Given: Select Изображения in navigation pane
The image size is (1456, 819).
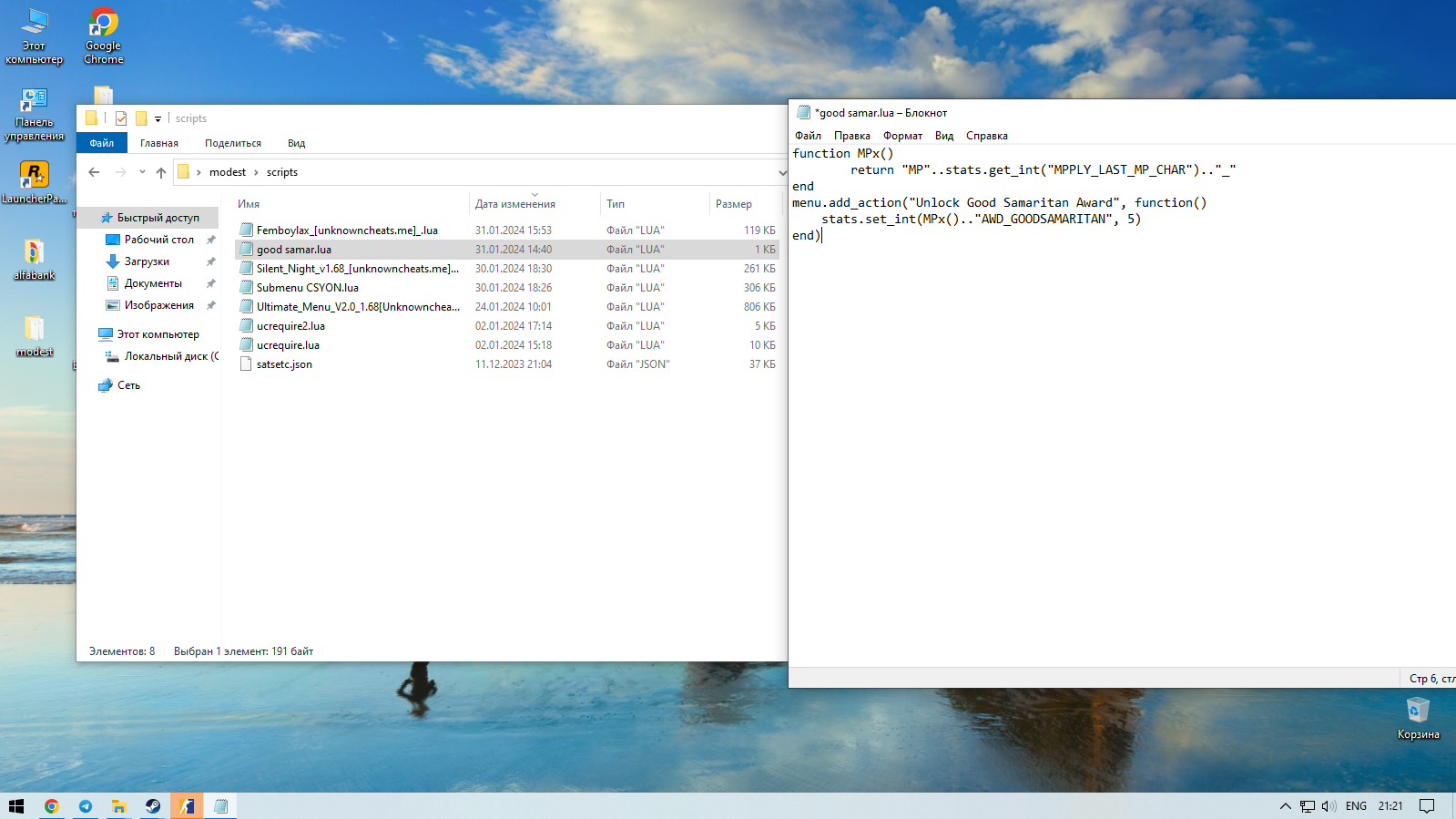Looking at the screenshot, I should pos(159,305).
